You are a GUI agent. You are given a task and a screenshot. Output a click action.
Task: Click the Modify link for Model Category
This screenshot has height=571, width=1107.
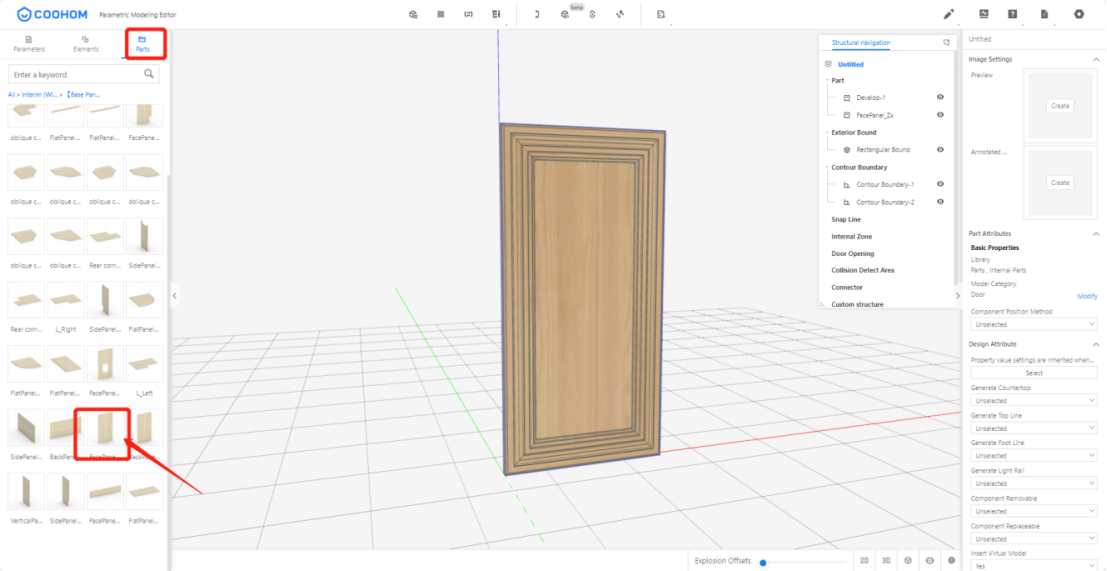(1086, 296)
